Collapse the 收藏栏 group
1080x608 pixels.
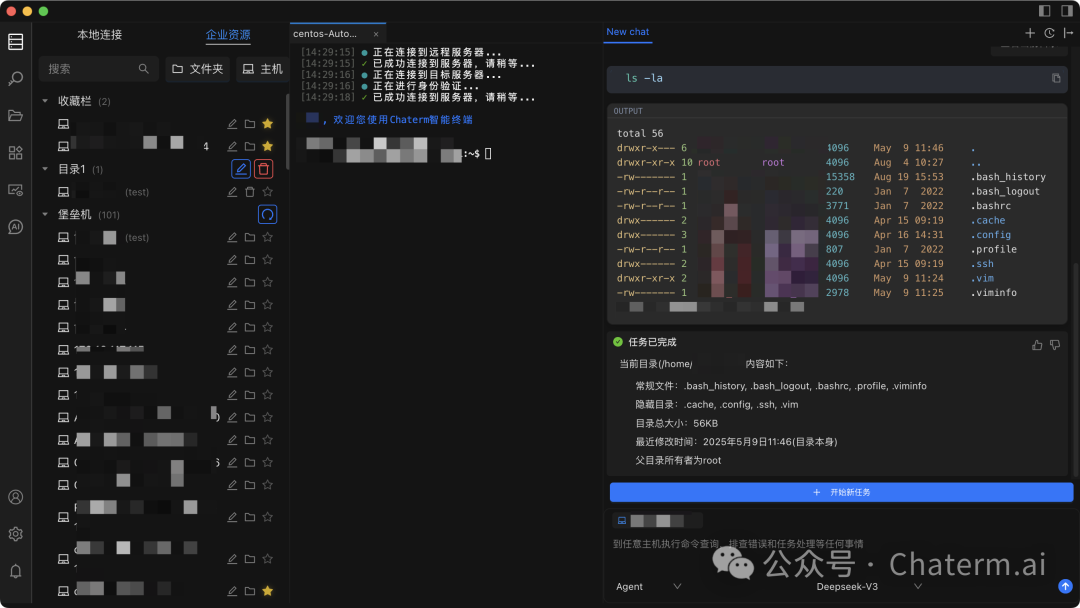45,101
